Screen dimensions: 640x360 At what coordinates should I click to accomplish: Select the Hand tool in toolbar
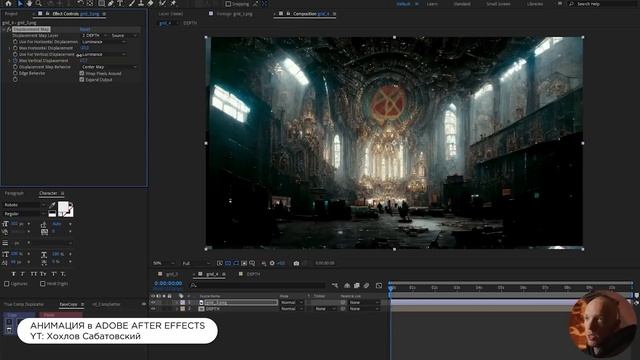[29, 3]
